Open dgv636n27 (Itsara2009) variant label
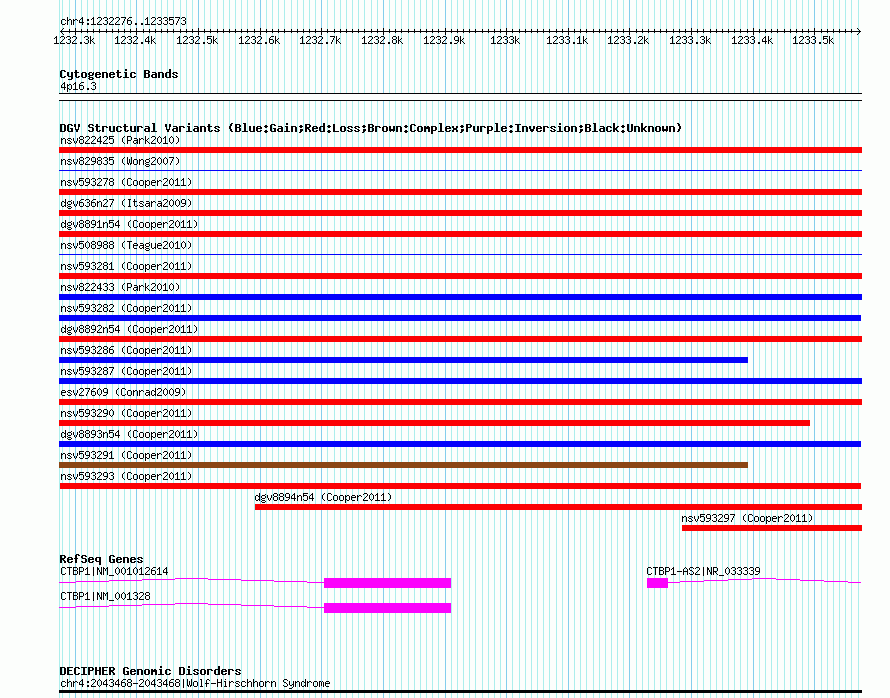 point(126,203)
